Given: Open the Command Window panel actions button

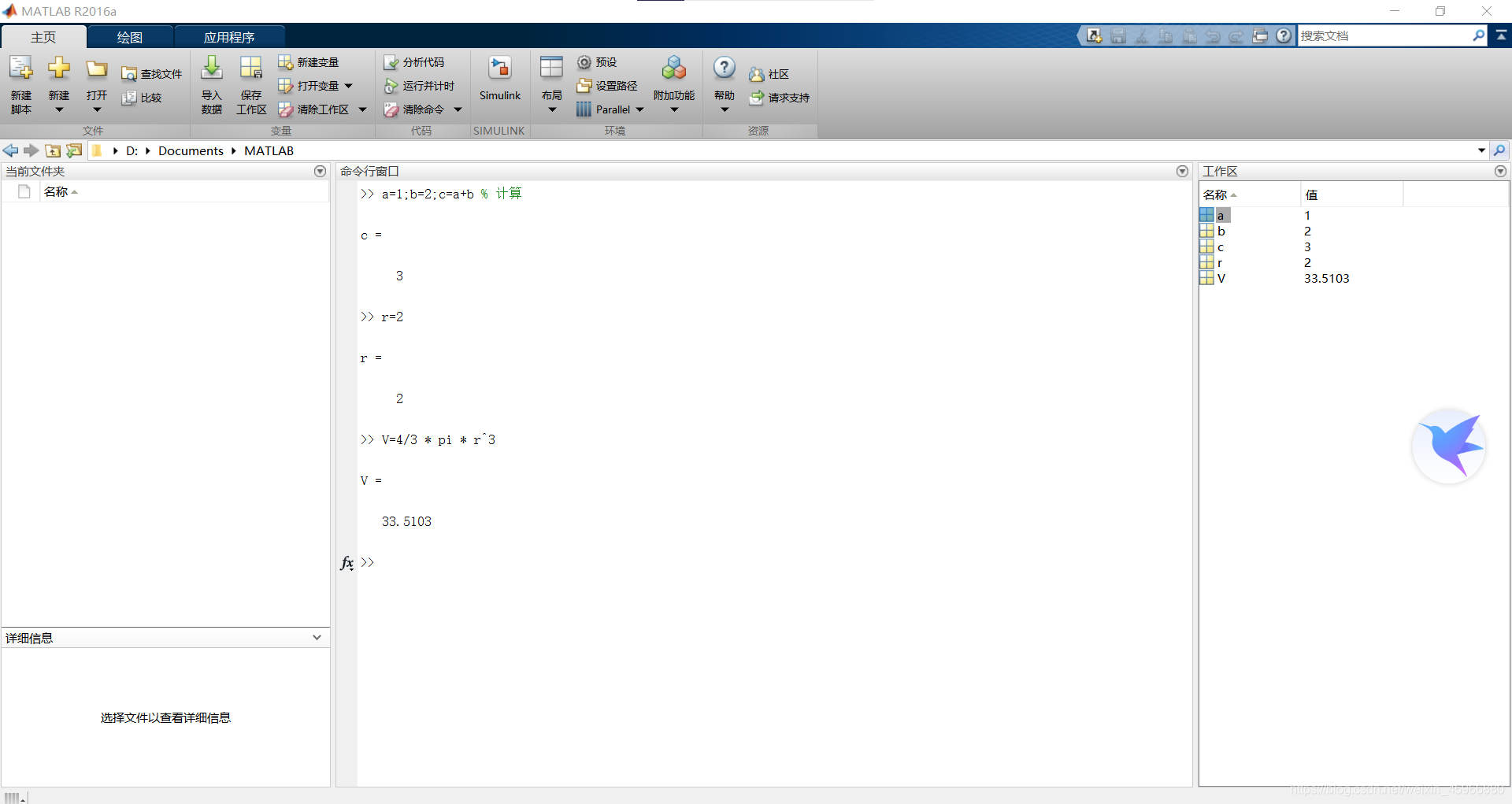Looking at the screenshot, I should 1182,171.
